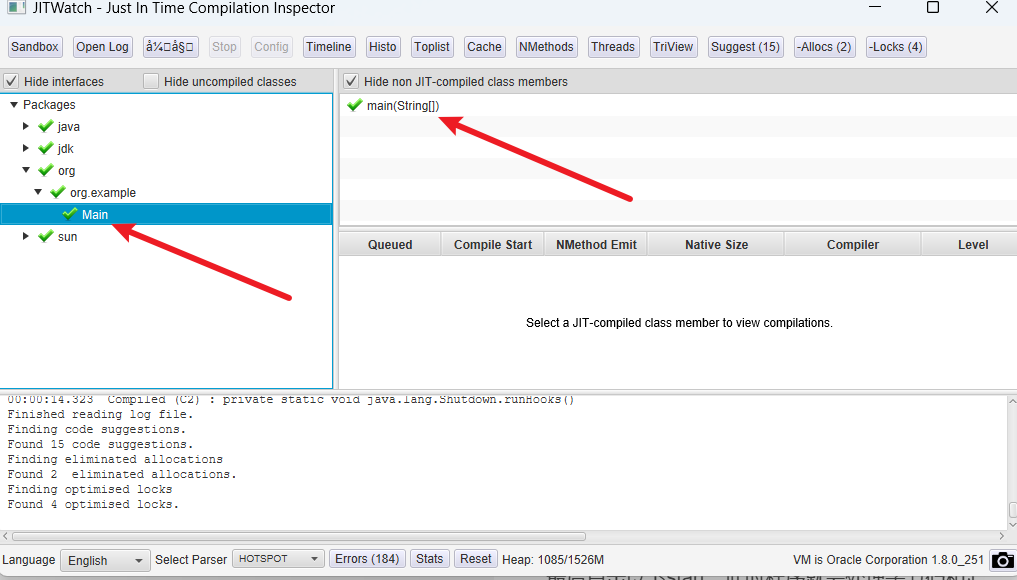Viewport: 1017px width, 580px height.
Task: Click green checkmark icon beside sun package
Action: click(45, 237)
